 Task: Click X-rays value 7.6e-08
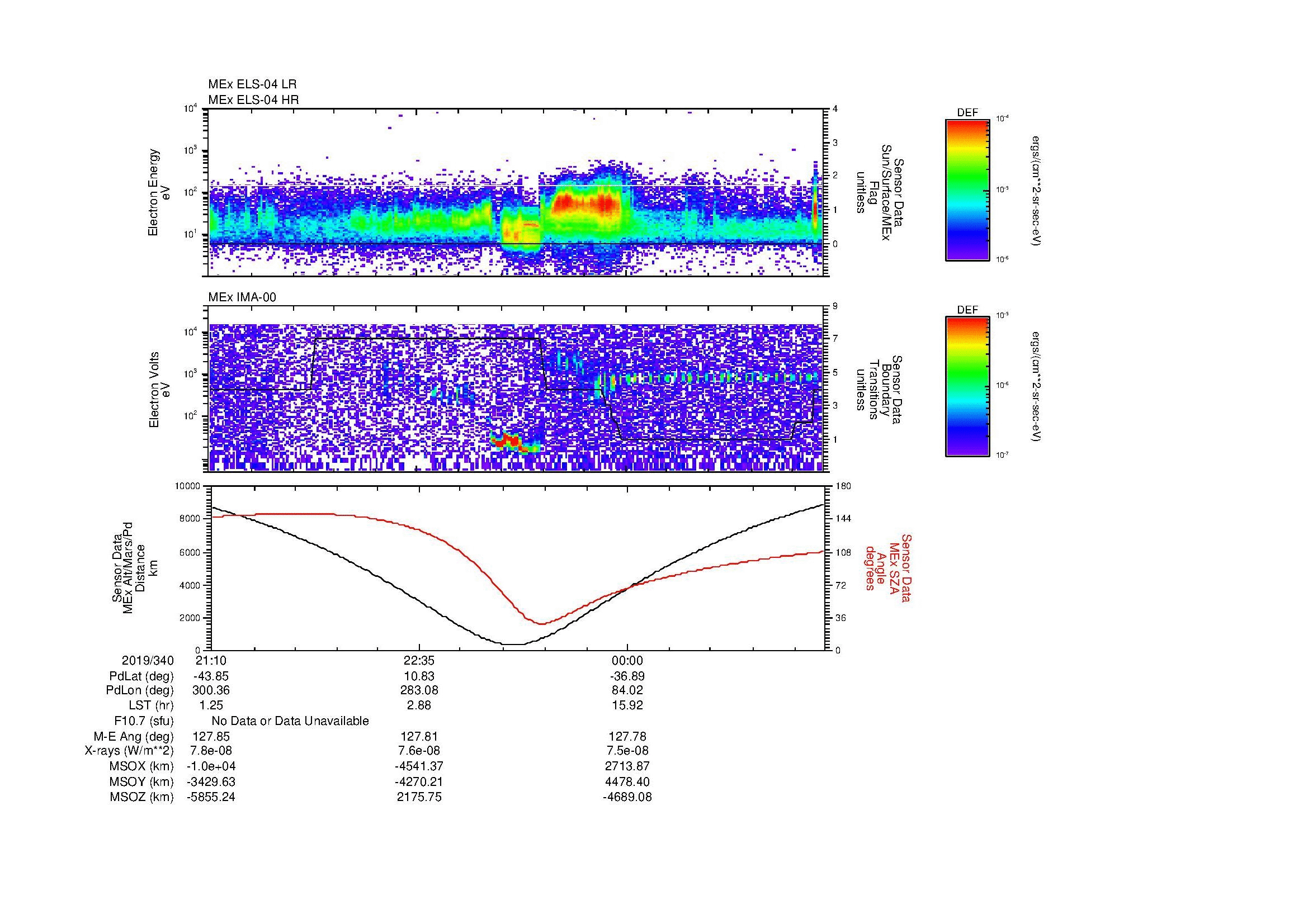[x=419, y=751]
